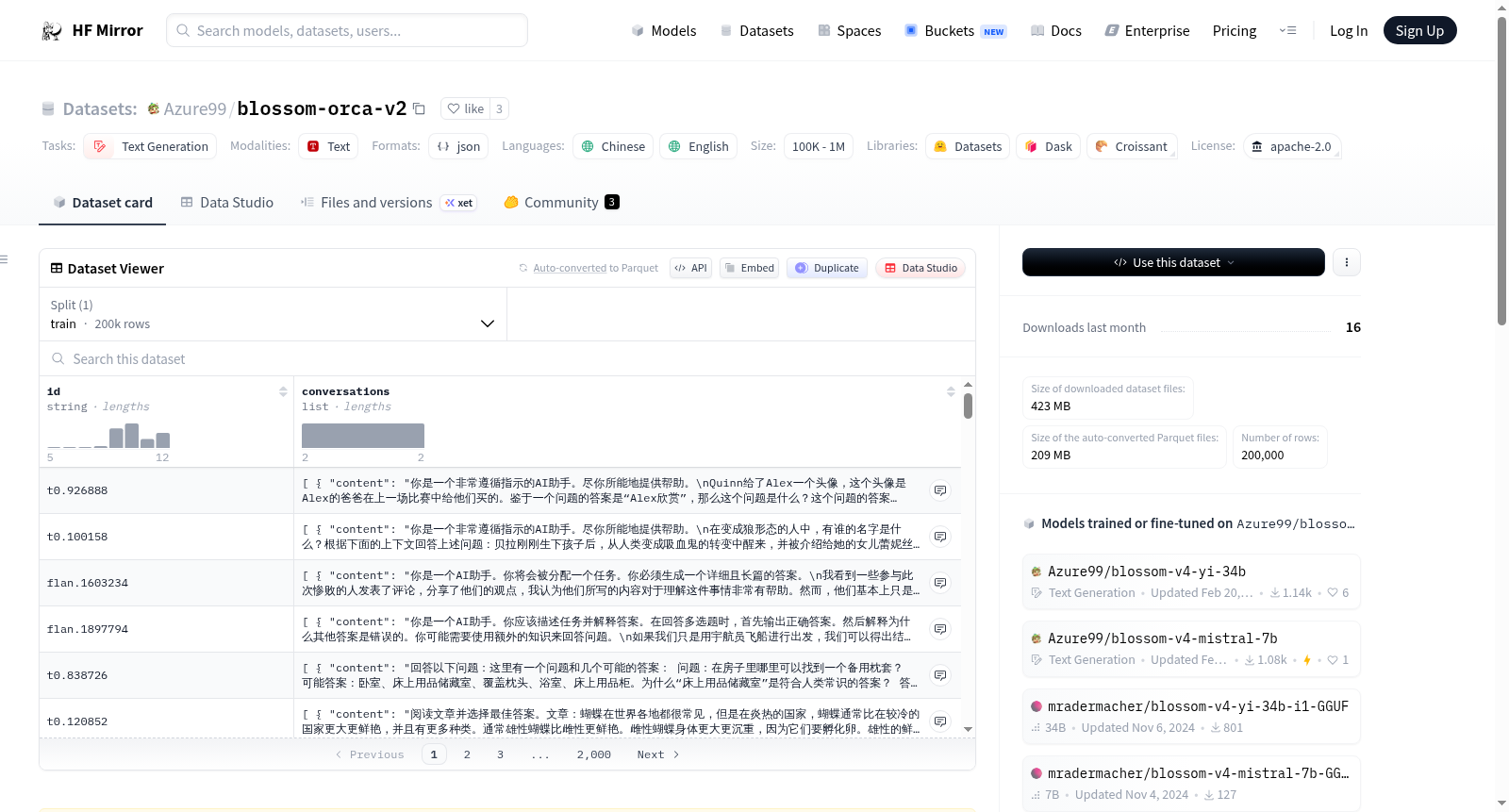Select the Dask library tag
Image resolution: width=1509 pixels, height=812 pixels.
tap(1048, 146)
